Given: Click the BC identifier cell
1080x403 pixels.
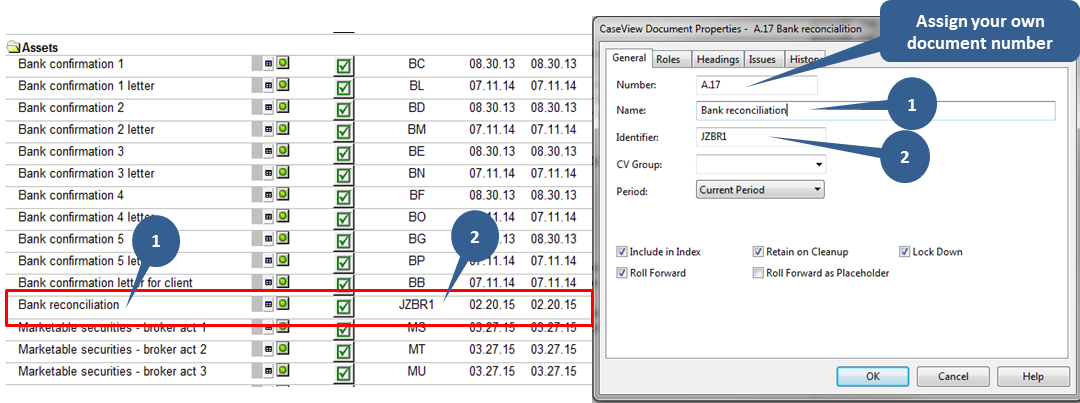Looking at the screenshot, I should coord(417,64).
